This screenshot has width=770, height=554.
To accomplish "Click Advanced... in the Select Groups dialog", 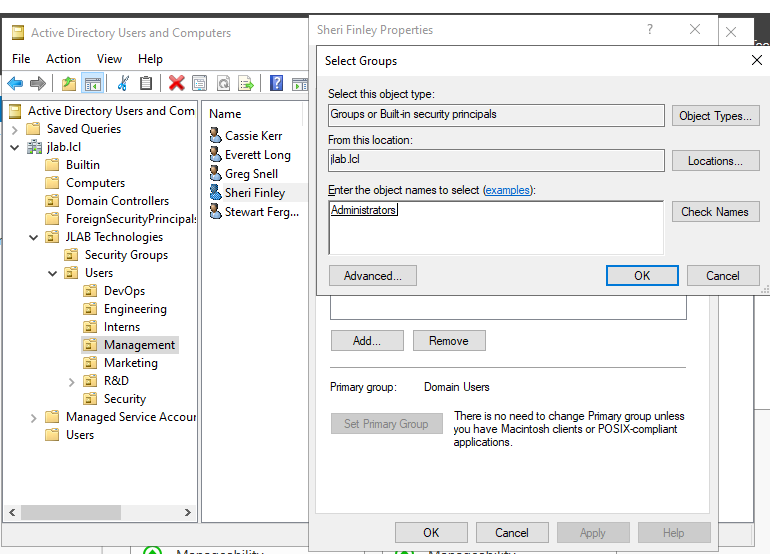I will (x=372, y=276).
